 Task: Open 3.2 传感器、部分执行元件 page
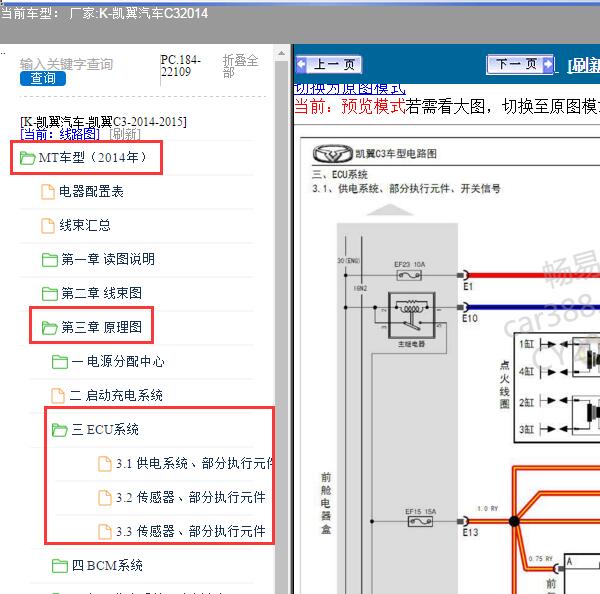(x=191, y=498)
